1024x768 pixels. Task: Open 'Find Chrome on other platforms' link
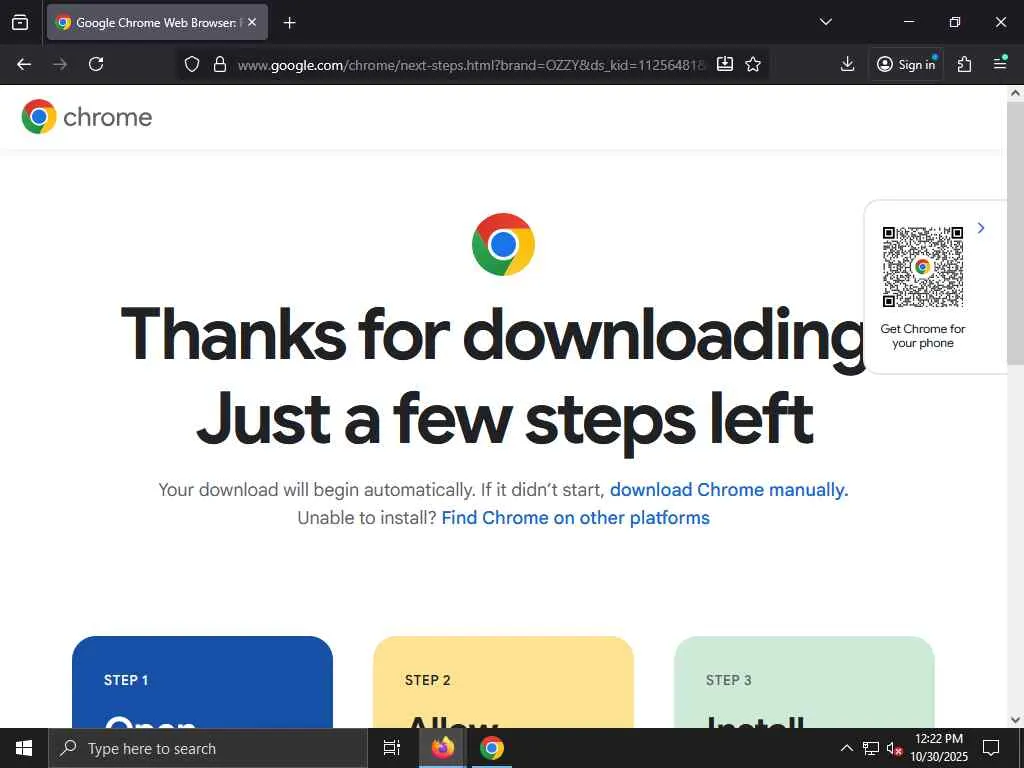(x=575, y=518)
